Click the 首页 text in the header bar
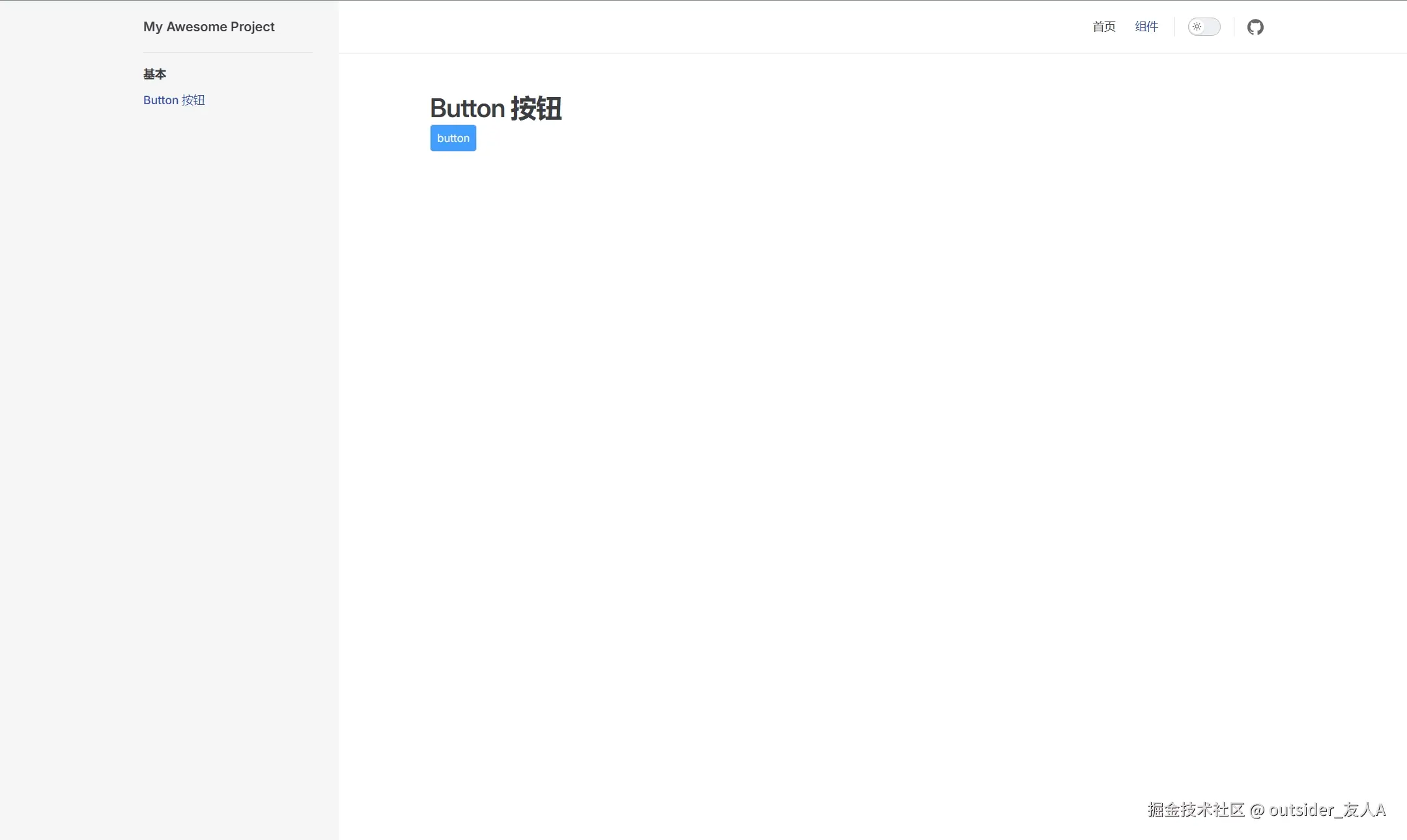 pyautogui.click(x=1103, y=27)
